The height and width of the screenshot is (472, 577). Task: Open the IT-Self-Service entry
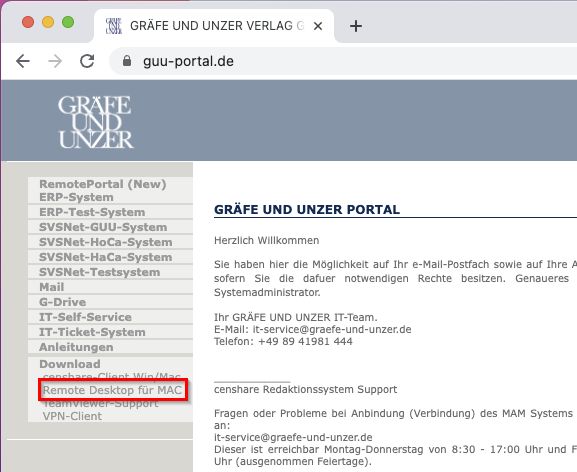tap(85, 317)
